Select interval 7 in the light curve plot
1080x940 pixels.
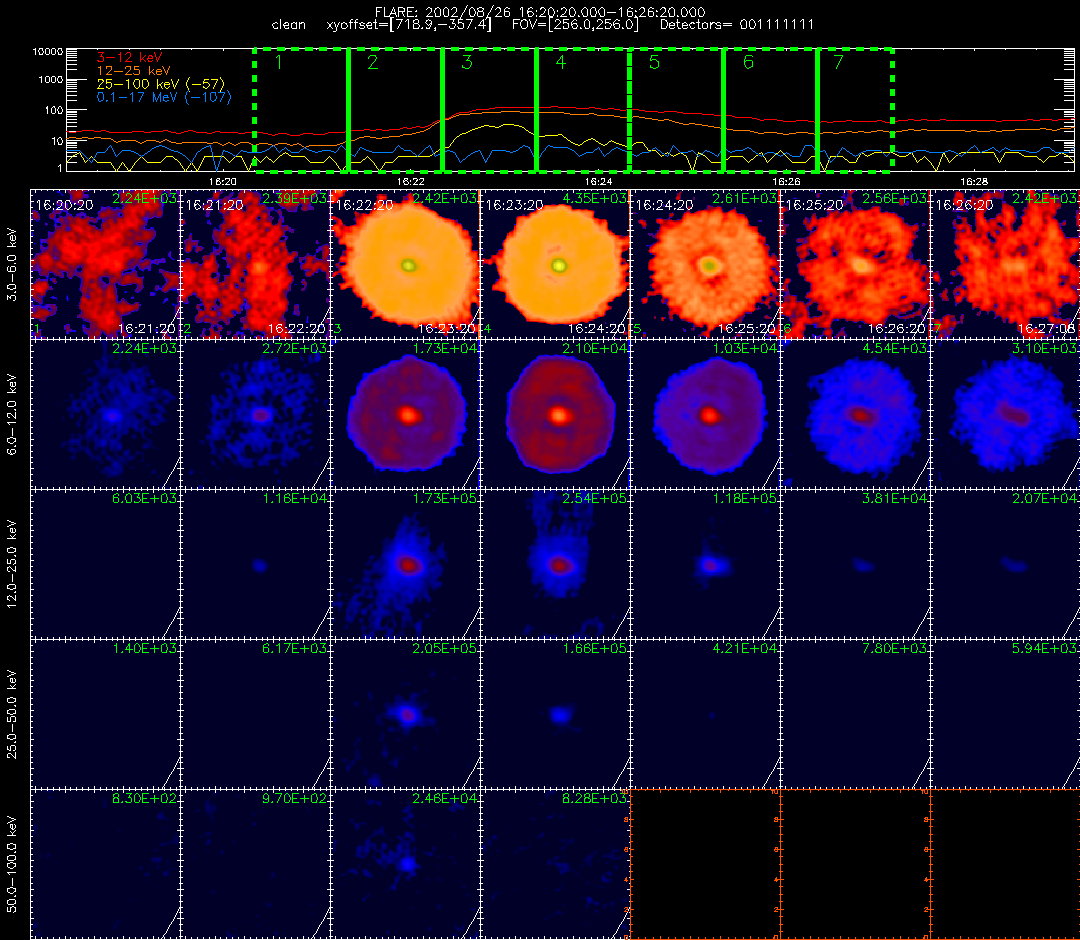click(x=855, y=110)
